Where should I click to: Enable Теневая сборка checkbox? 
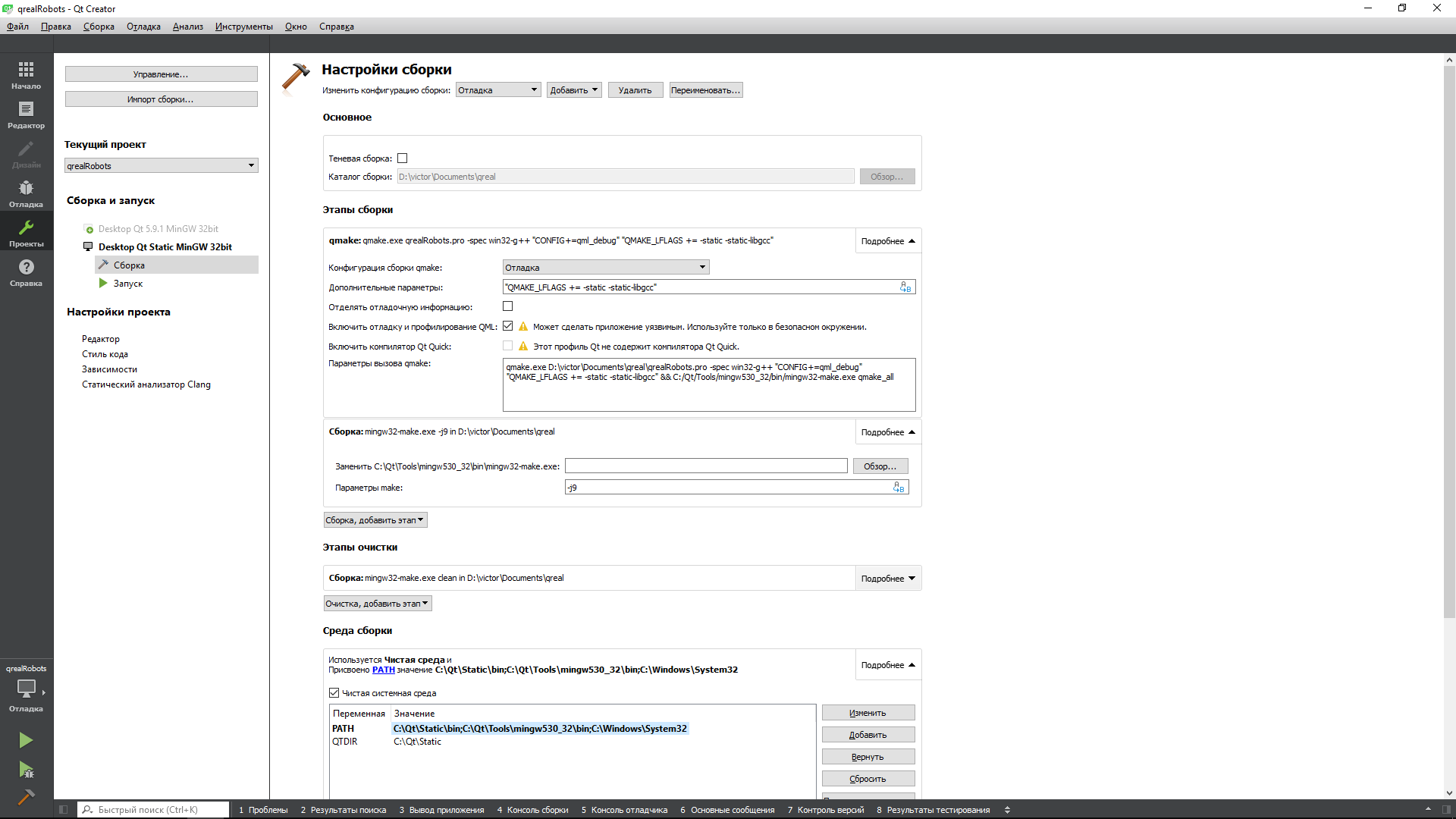pos(403,158)
